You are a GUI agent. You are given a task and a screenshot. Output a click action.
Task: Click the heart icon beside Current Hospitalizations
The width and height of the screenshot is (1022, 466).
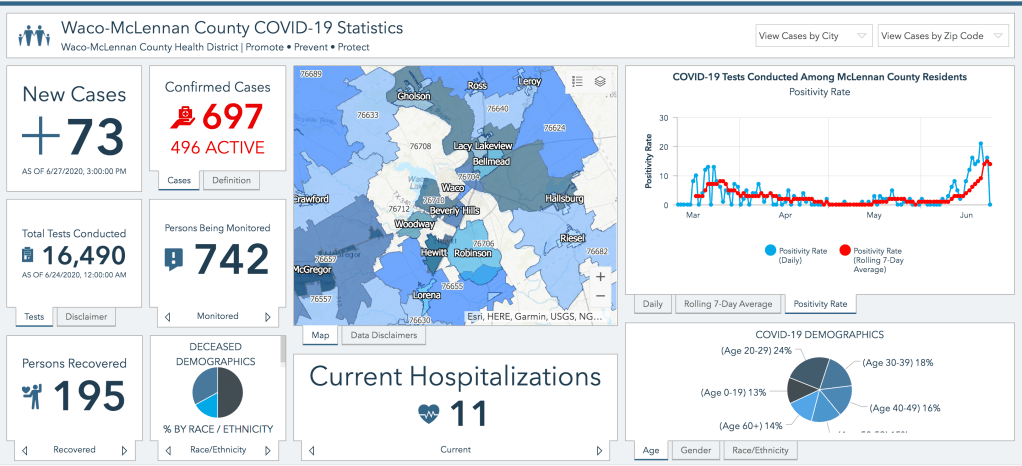tap(430, 412)
